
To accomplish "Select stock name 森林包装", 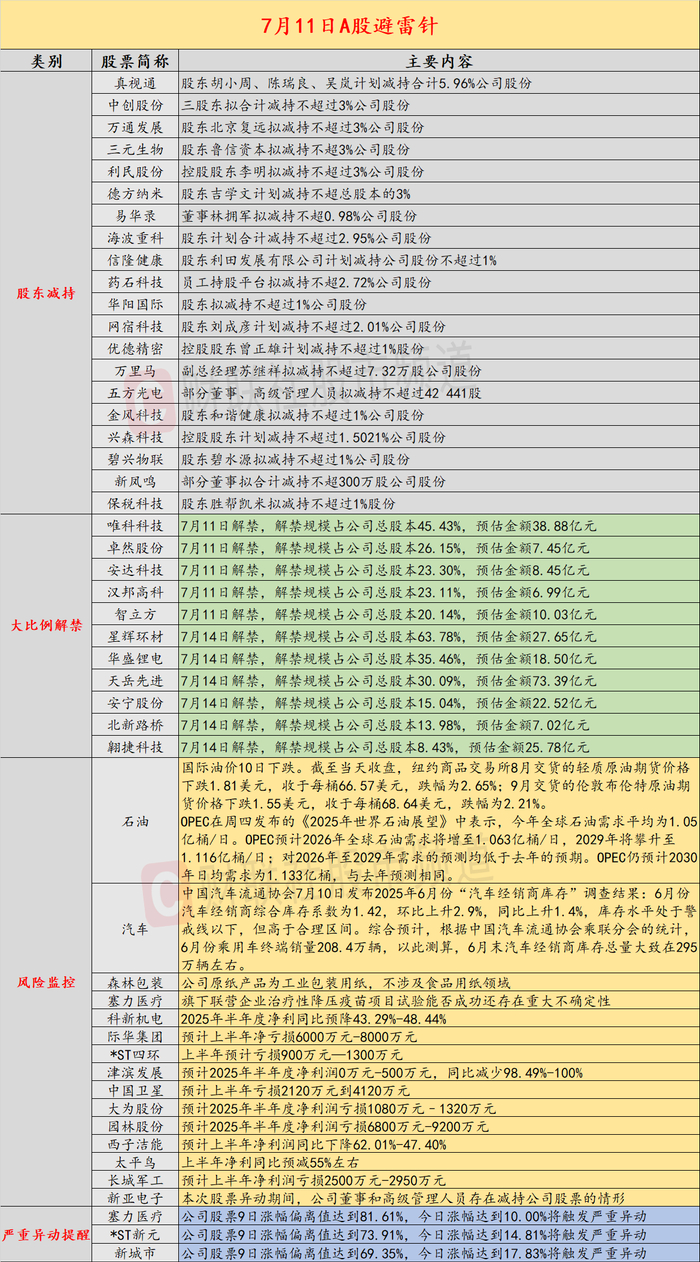I will 135,983.
